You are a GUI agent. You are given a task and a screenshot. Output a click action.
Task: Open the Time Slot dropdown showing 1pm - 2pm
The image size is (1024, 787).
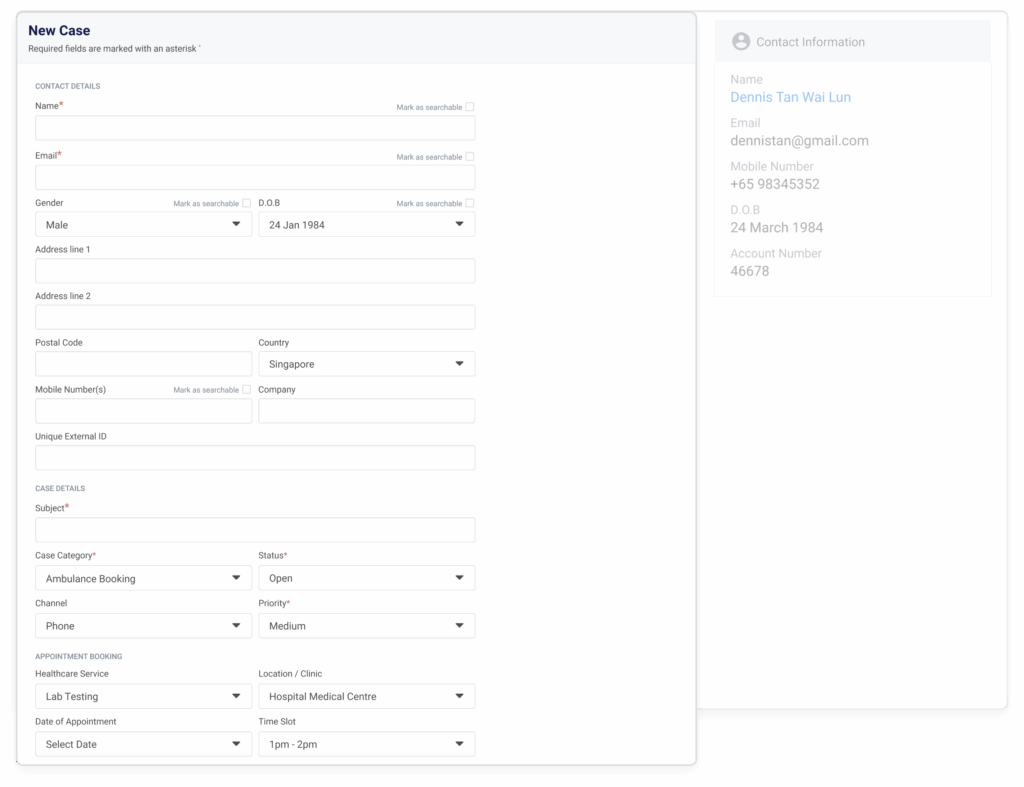pos(366,744)
